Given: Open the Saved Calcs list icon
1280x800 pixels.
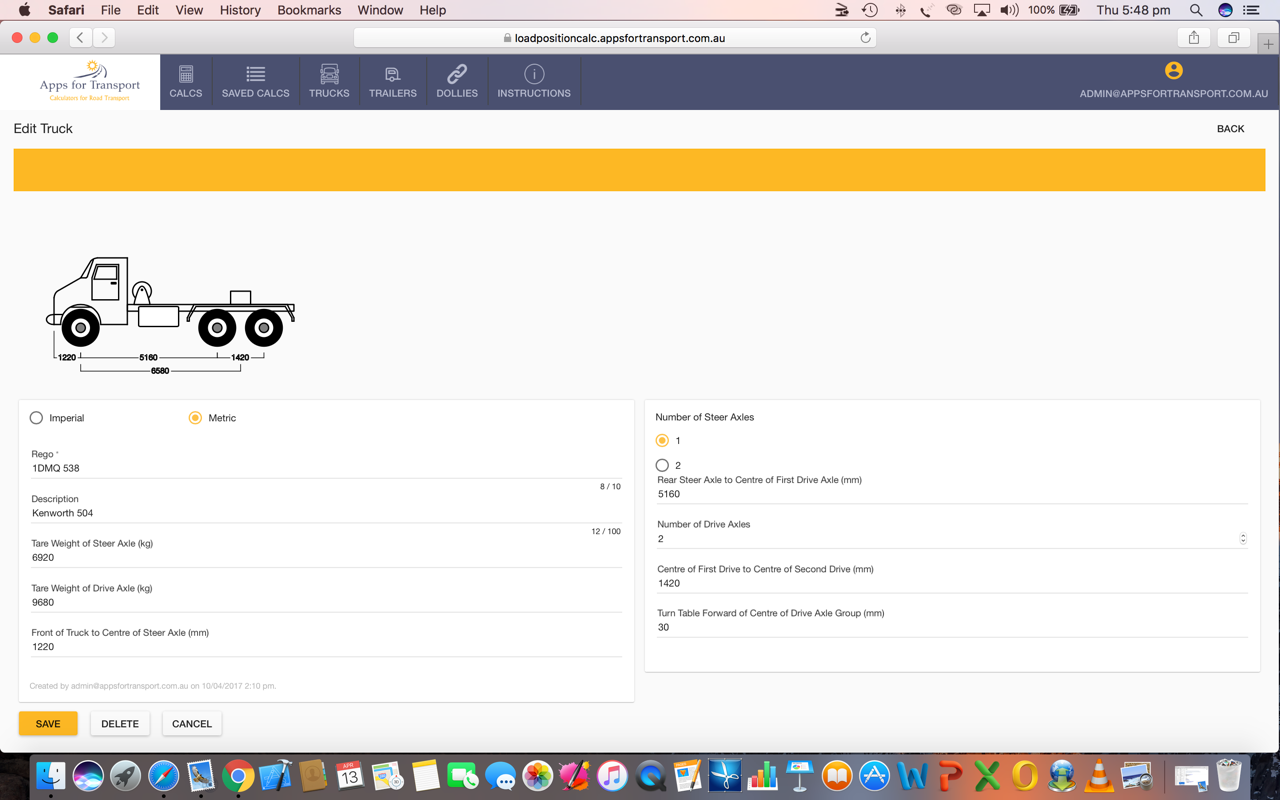Looking at the screenshot, I should tap(256, 74).
